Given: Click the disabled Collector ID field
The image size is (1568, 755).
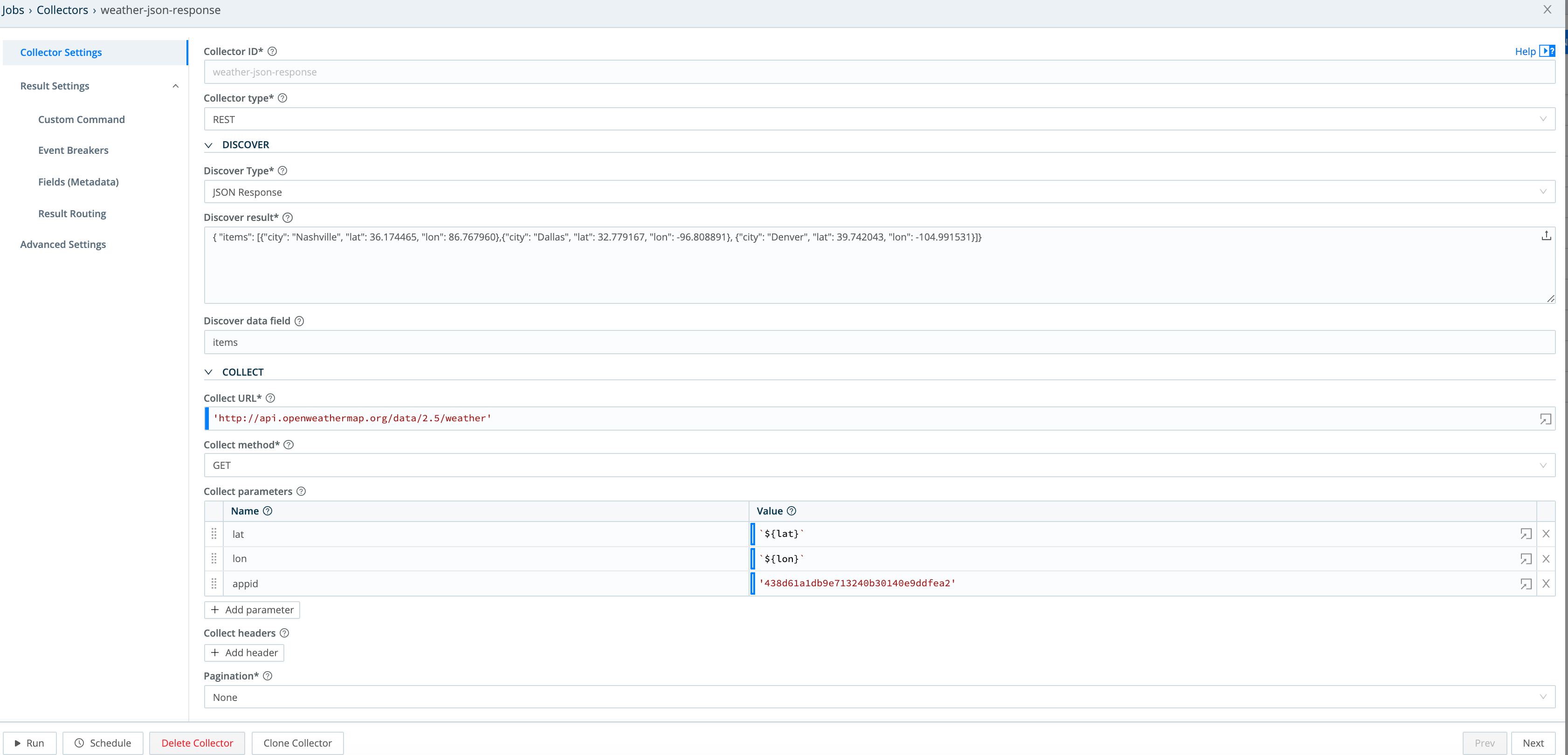Looking at the screenshot, I should (879, 72).
